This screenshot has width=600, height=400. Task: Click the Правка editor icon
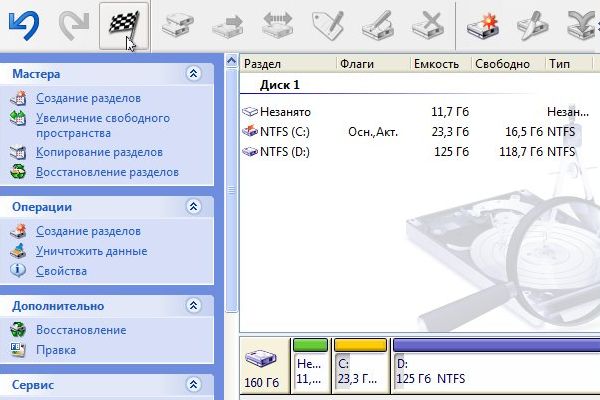pos(18,349)
